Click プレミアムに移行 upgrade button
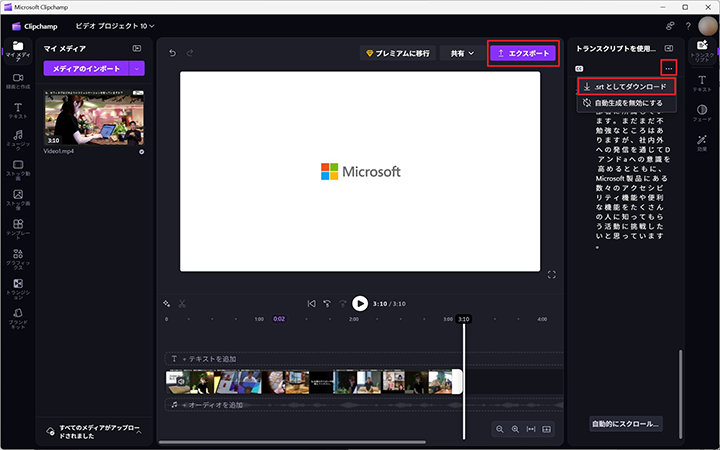The width and height of the screenshot is (720, 450). [398, 53]
